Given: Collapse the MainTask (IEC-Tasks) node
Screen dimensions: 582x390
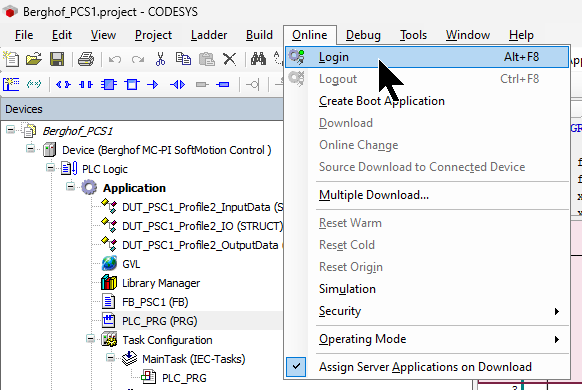Looking at the screenshot, I should (x=111, y=357).
